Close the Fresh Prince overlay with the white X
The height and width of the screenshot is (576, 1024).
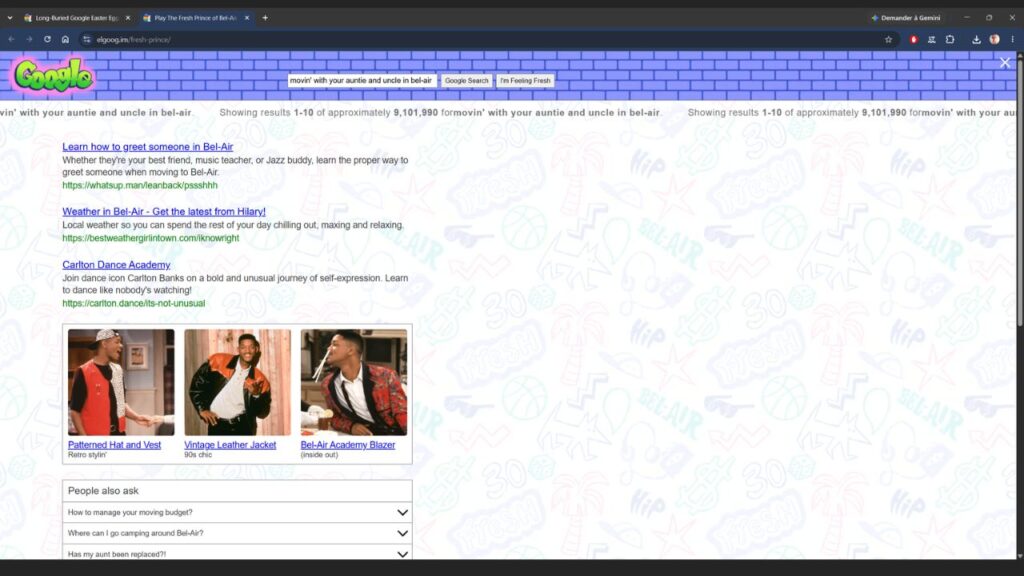click(1005, 63)
